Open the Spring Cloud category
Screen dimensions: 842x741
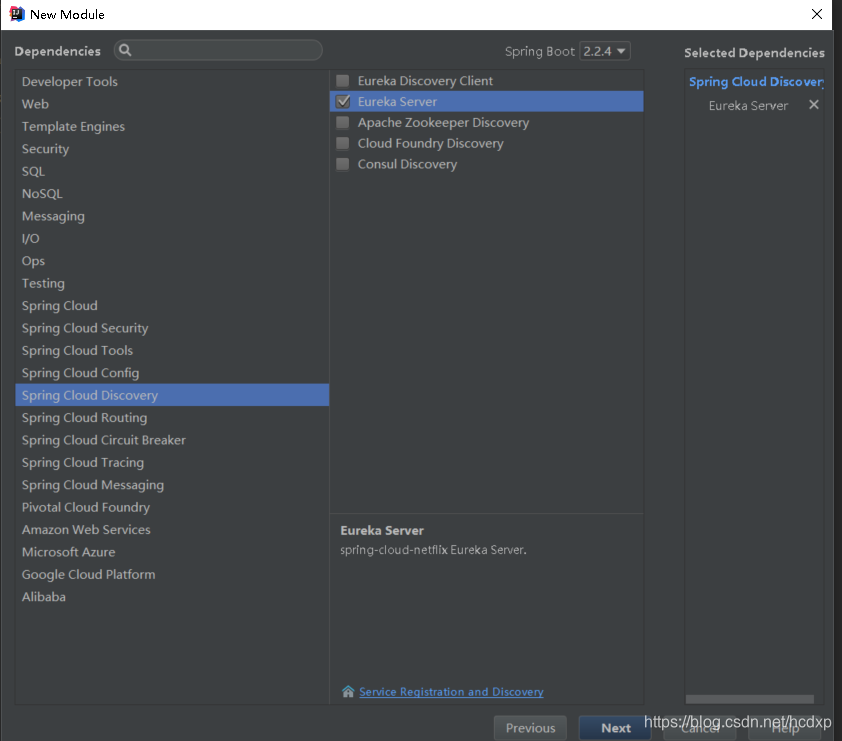(x=172, y=306)
